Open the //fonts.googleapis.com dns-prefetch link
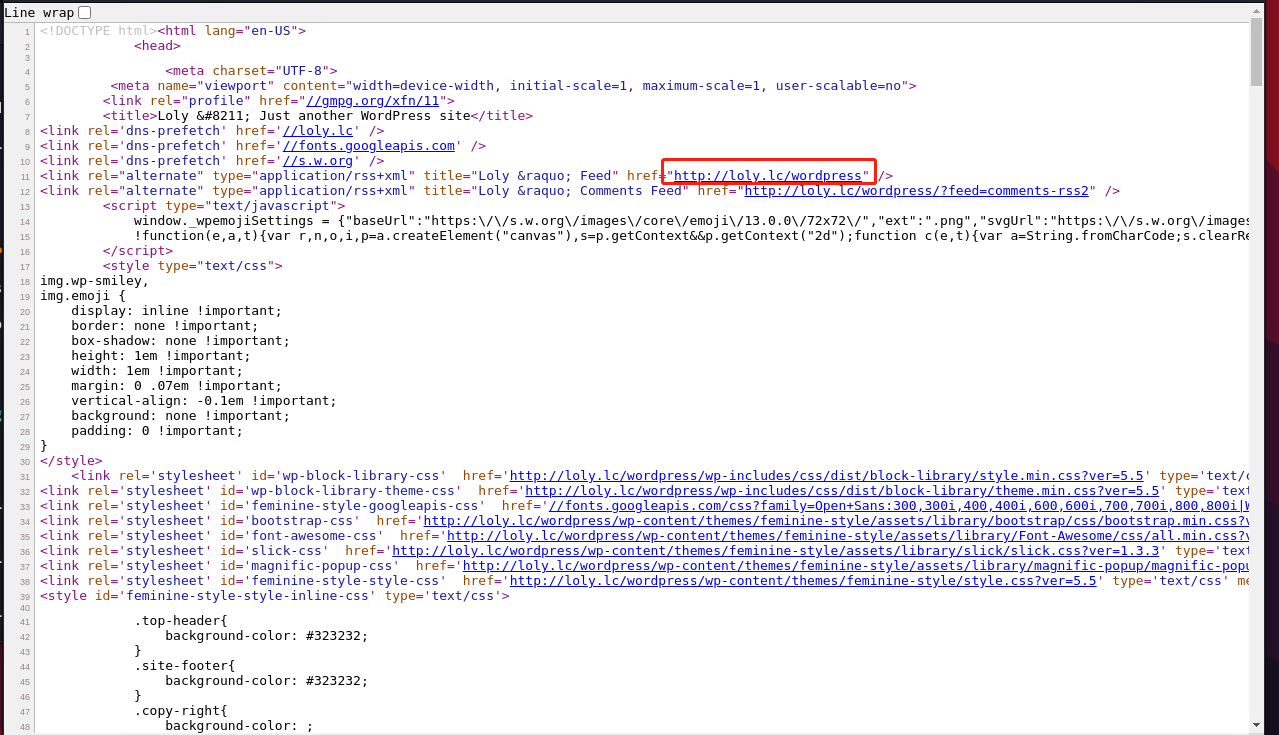Image resolution: width=1279 pixels, height=735 pixels. (x=369, y=146)
